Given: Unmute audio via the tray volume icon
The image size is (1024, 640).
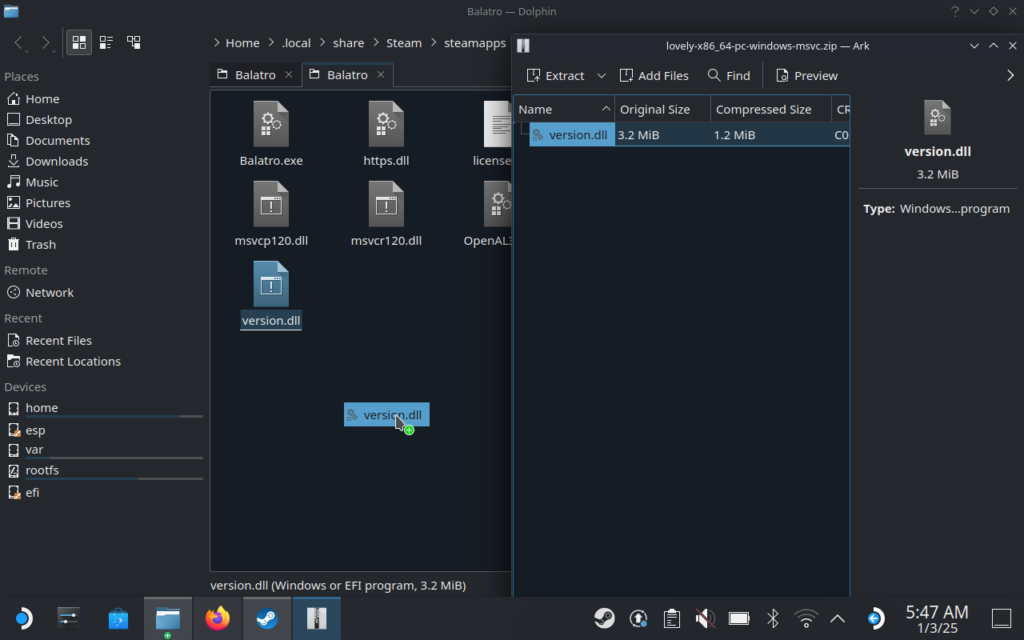Looking at the screenshot, I should (x=705, y=618).
